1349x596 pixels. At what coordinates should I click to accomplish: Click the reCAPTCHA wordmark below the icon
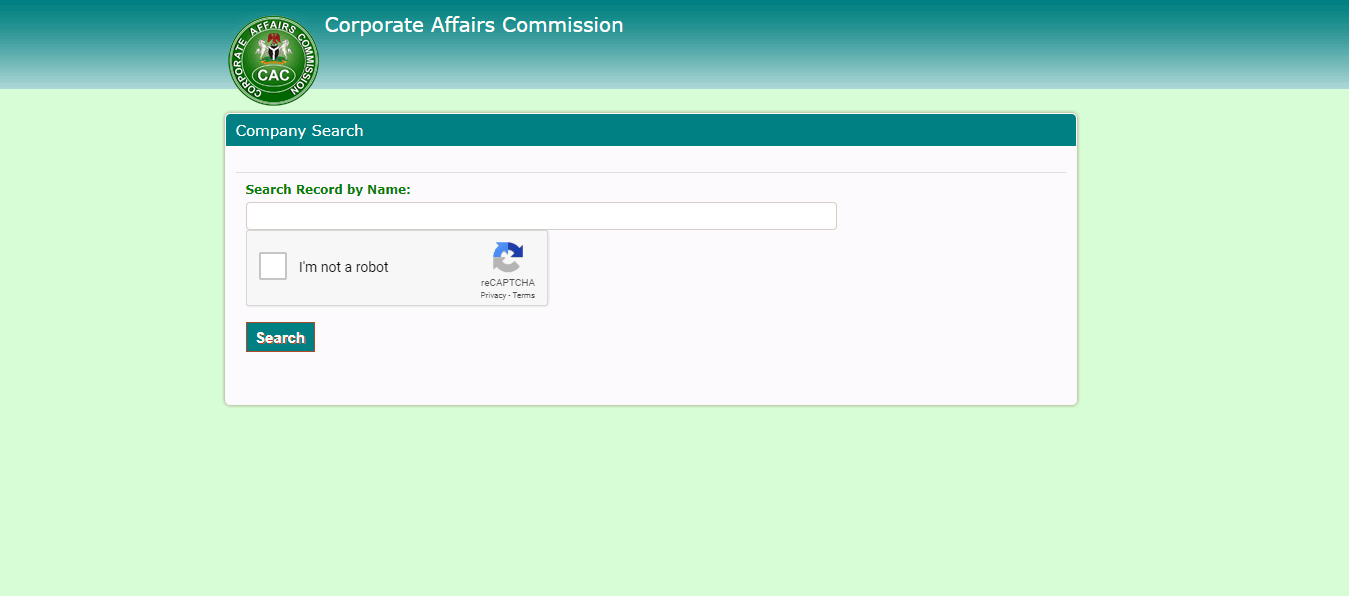508,282
